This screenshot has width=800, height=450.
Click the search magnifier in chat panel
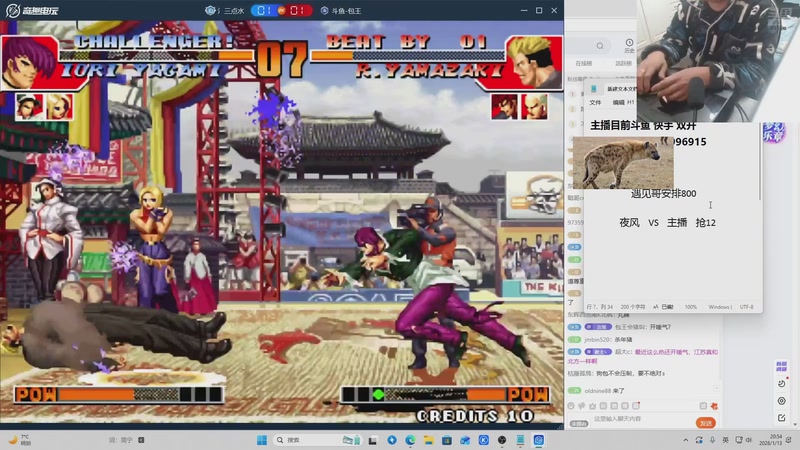click(x=600, y=46)
